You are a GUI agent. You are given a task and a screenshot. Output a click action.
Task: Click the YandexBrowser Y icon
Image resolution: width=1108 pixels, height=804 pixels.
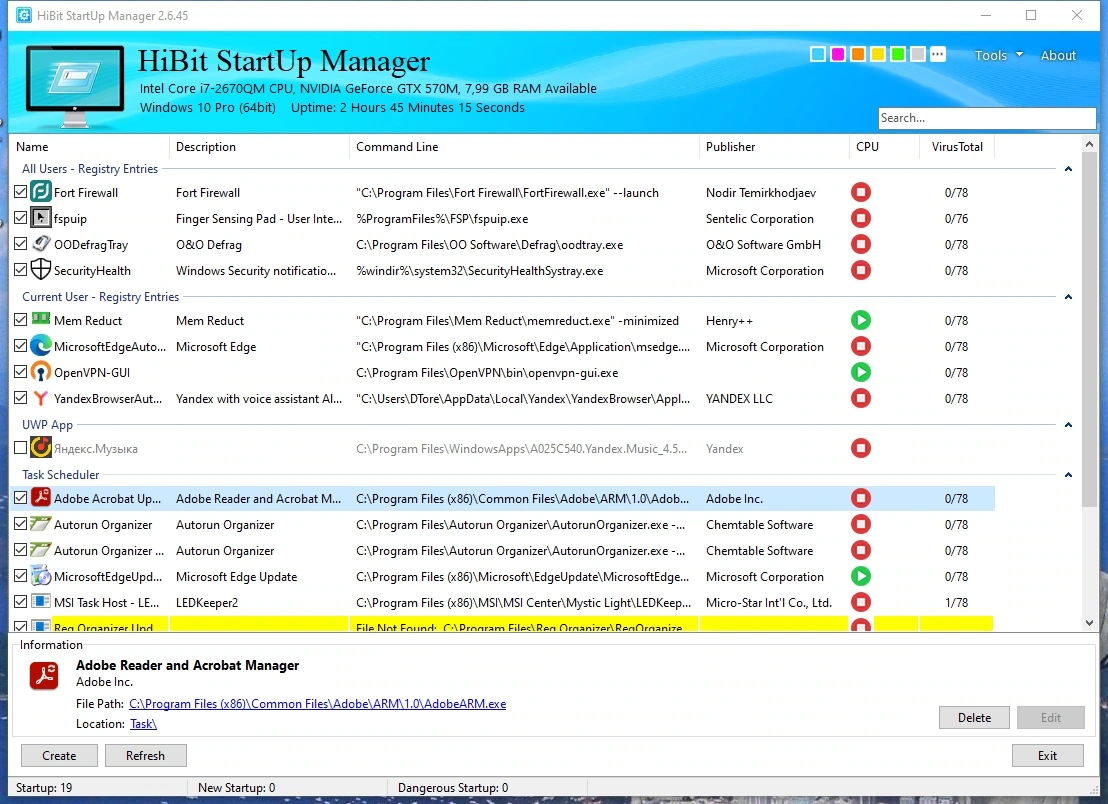pyautogui.click(x=41, y=398)
